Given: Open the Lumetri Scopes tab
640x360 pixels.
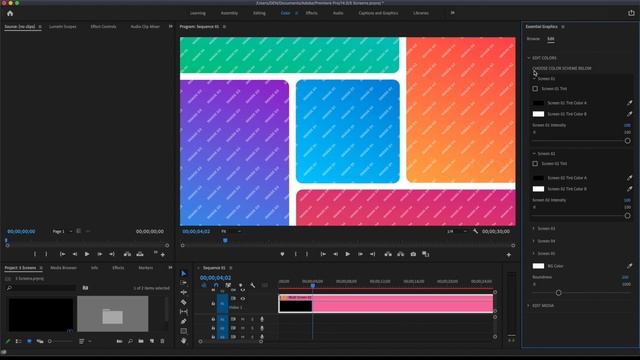Looking at the screenshot, I should pos(63,27).
